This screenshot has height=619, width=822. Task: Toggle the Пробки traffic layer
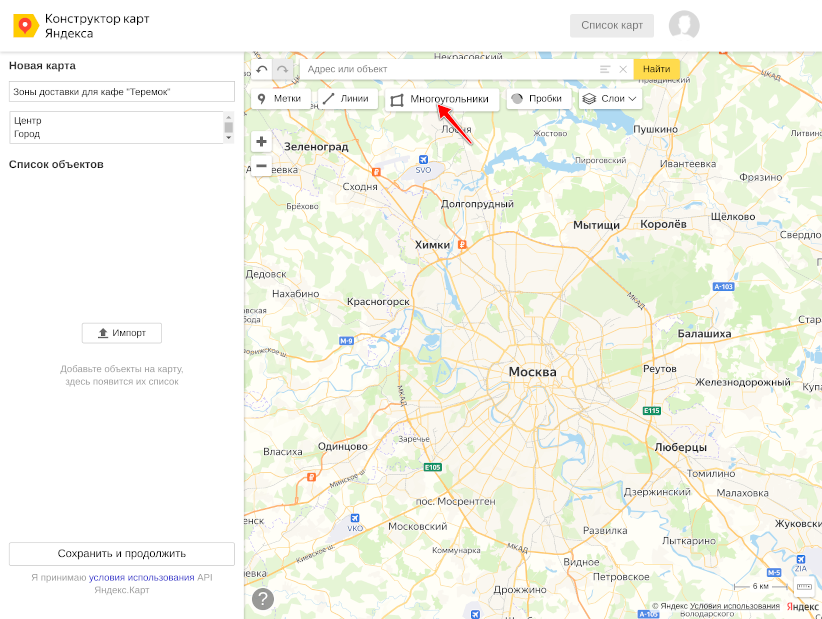[538, 99]
